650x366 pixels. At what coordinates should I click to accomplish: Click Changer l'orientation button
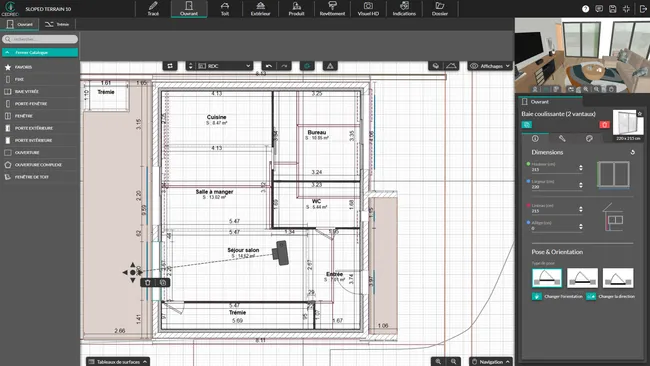coord(558,296)
